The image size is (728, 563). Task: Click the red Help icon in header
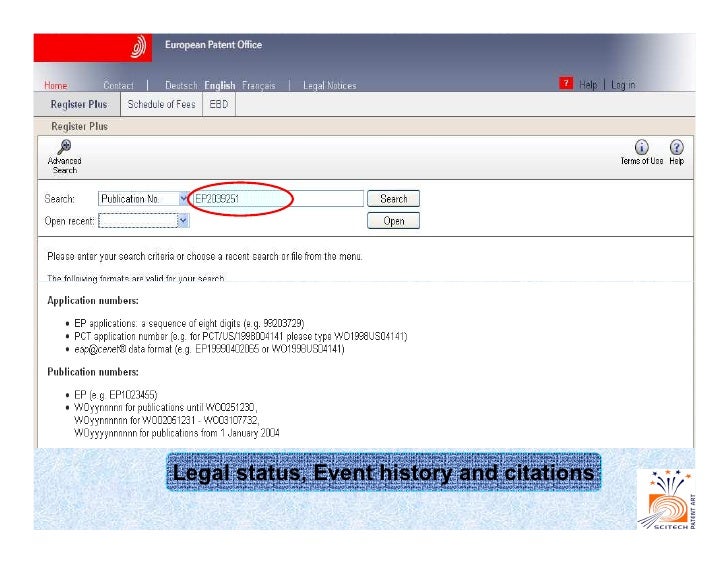coord(566,83)
